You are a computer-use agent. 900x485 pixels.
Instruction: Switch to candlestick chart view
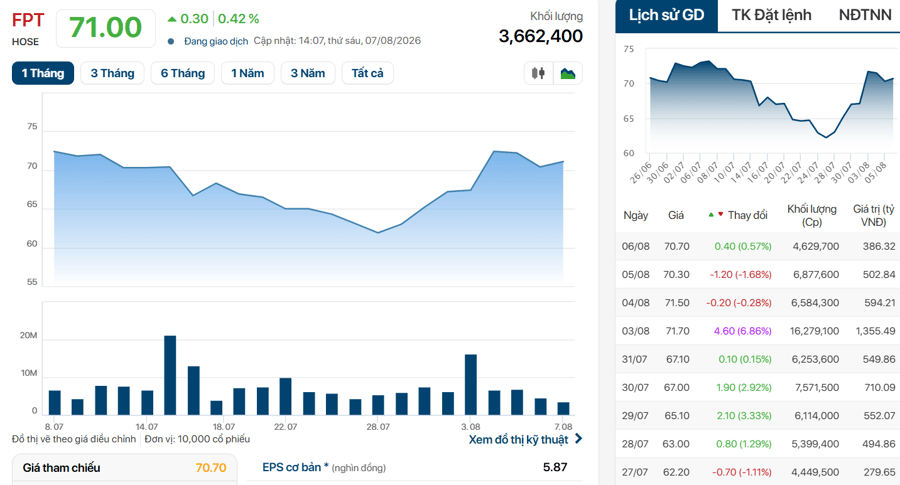[x=538, y=73]
